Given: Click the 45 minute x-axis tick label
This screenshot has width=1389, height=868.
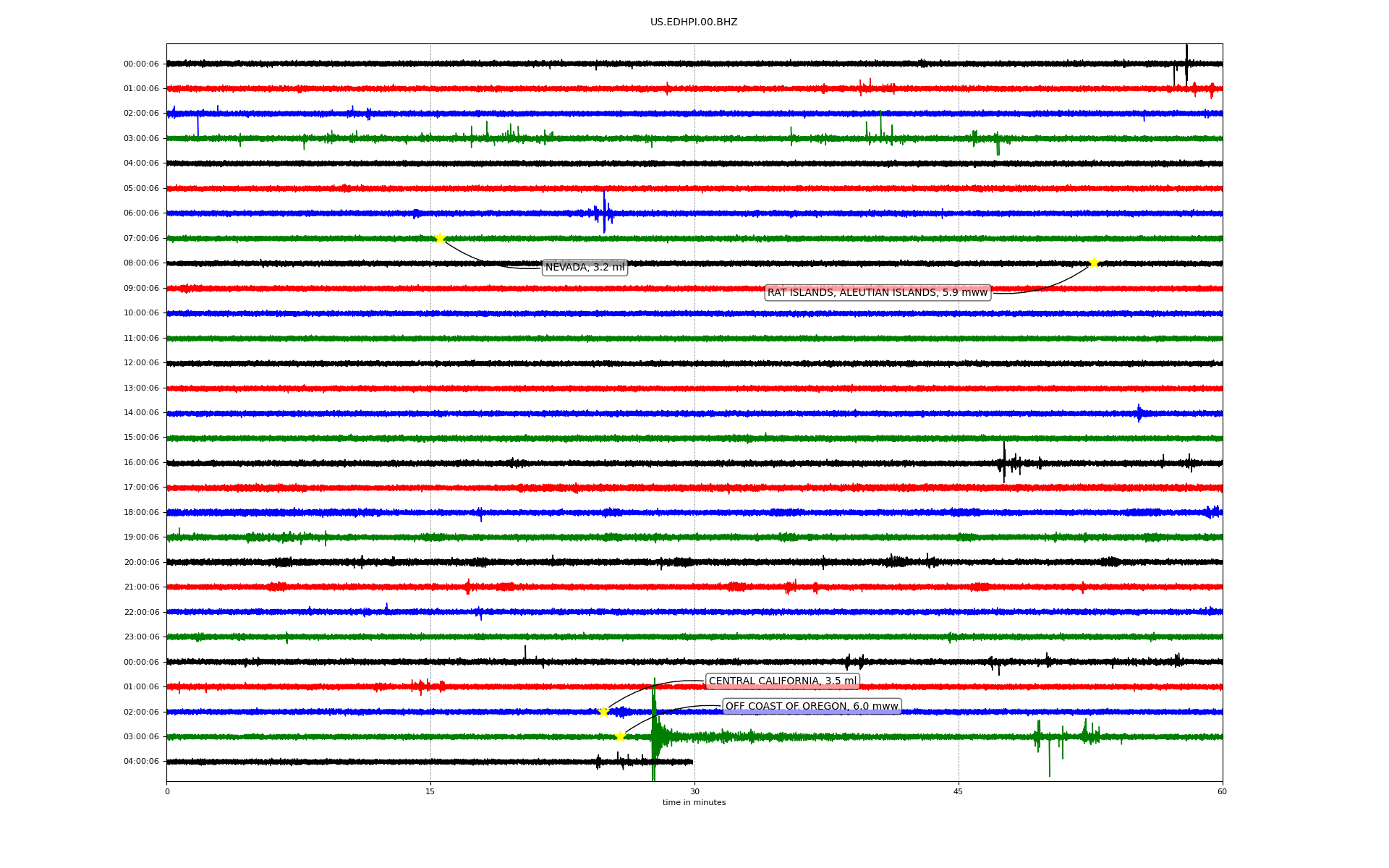Looking at the screenshot, I should coord(959,791).
